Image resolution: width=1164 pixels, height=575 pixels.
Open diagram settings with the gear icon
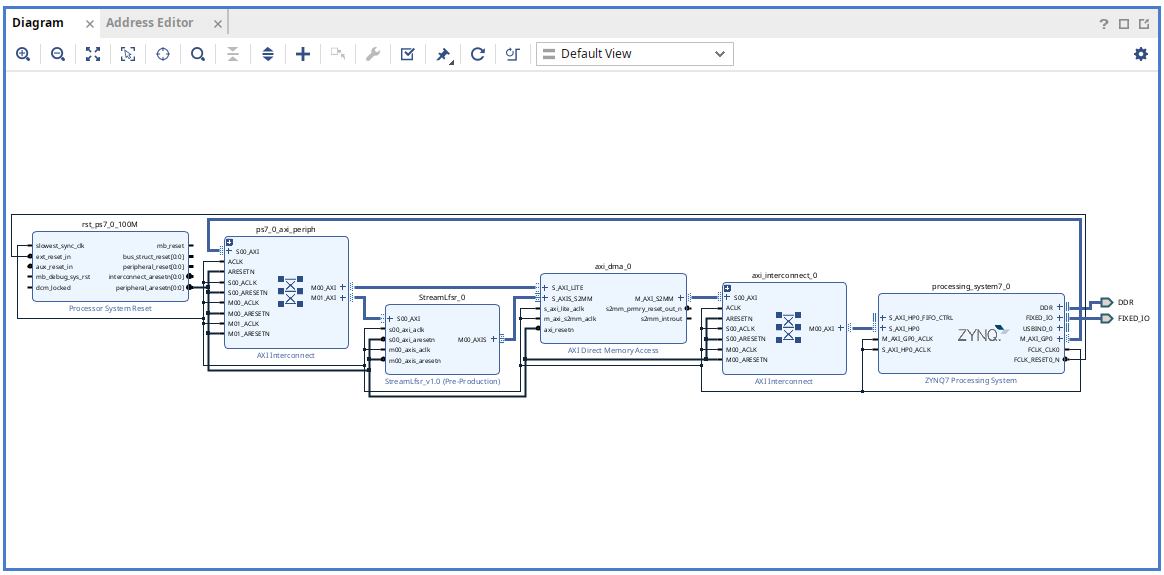[1141, 54]
